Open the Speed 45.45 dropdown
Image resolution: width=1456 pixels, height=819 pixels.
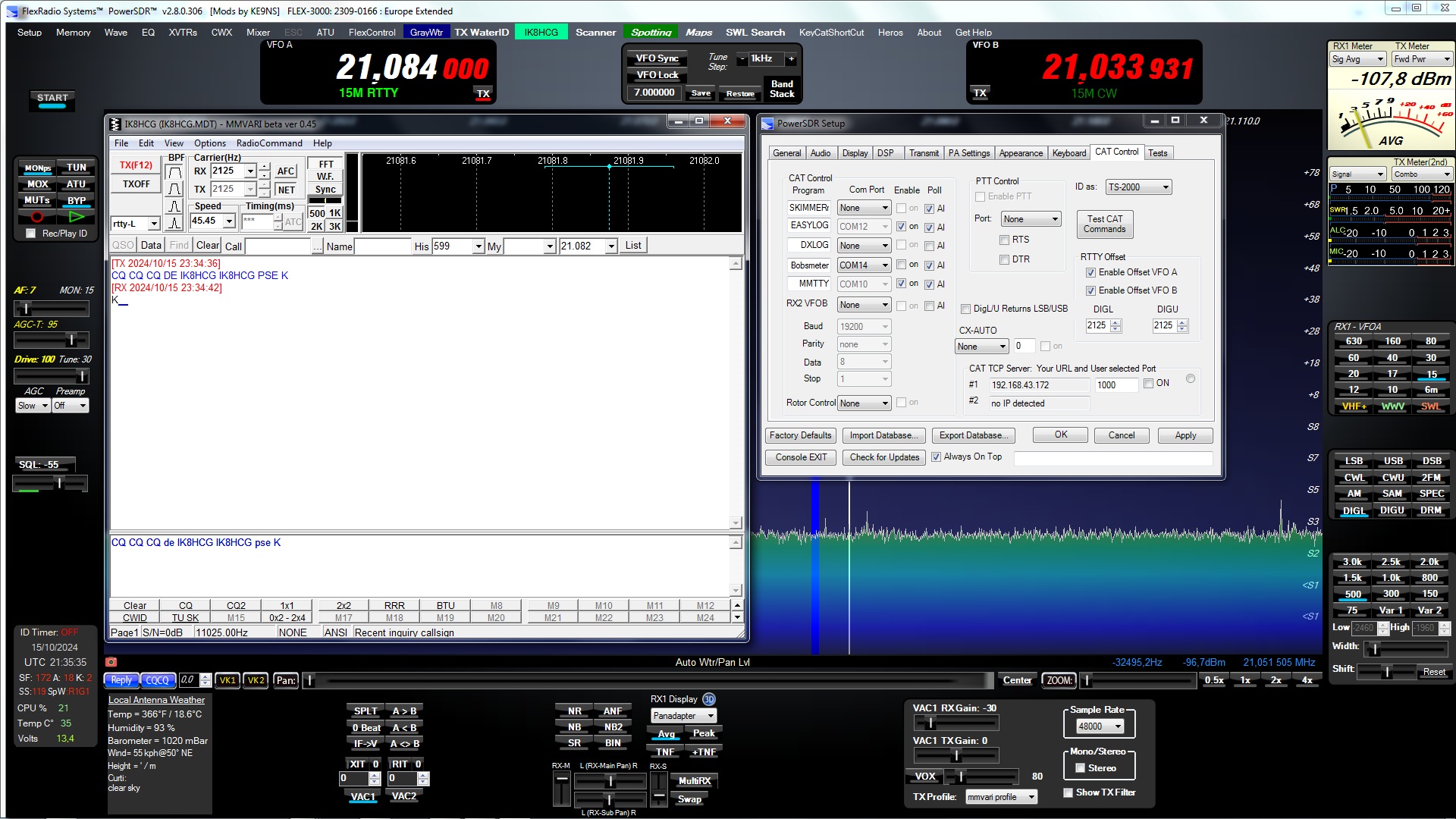tap(229, 221)
